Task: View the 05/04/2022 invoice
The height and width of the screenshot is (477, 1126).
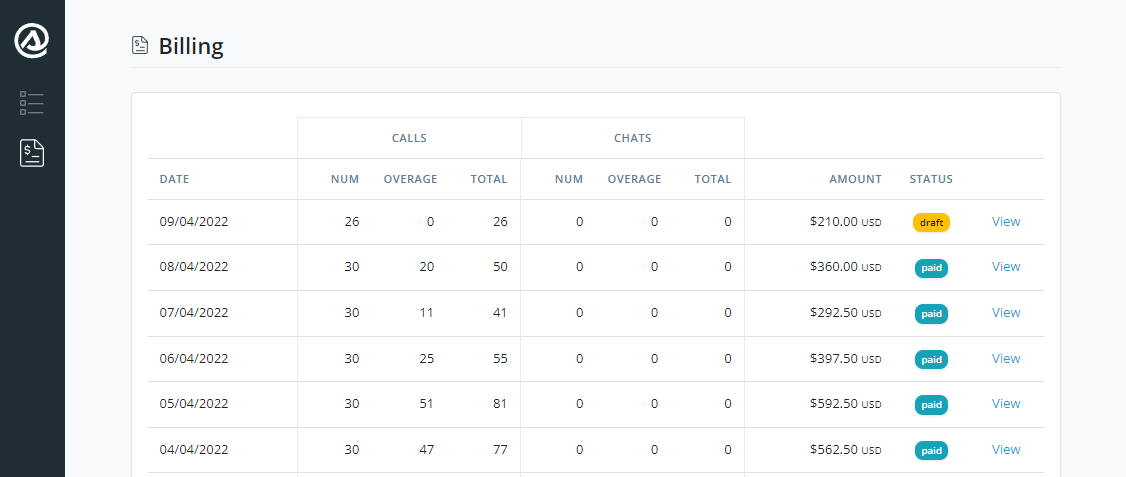Action: [1005, 404]
